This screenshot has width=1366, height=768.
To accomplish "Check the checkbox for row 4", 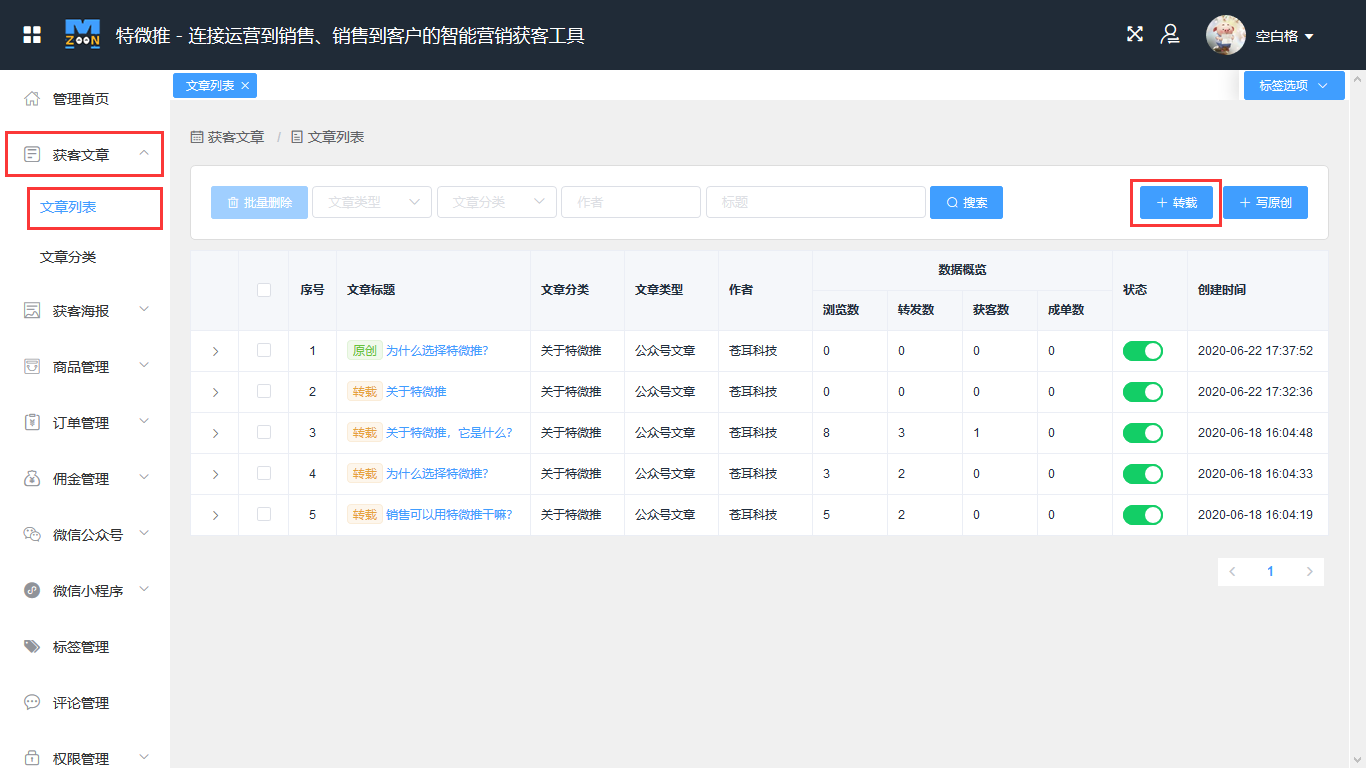I will [264, 473].
